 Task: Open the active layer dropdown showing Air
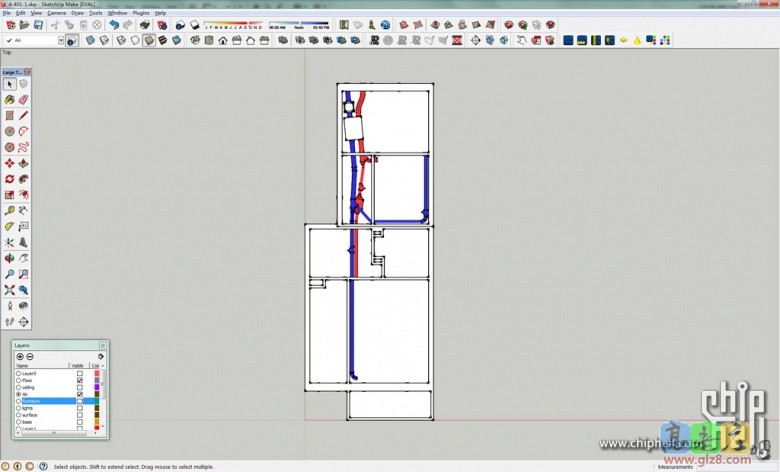point(60,41)
